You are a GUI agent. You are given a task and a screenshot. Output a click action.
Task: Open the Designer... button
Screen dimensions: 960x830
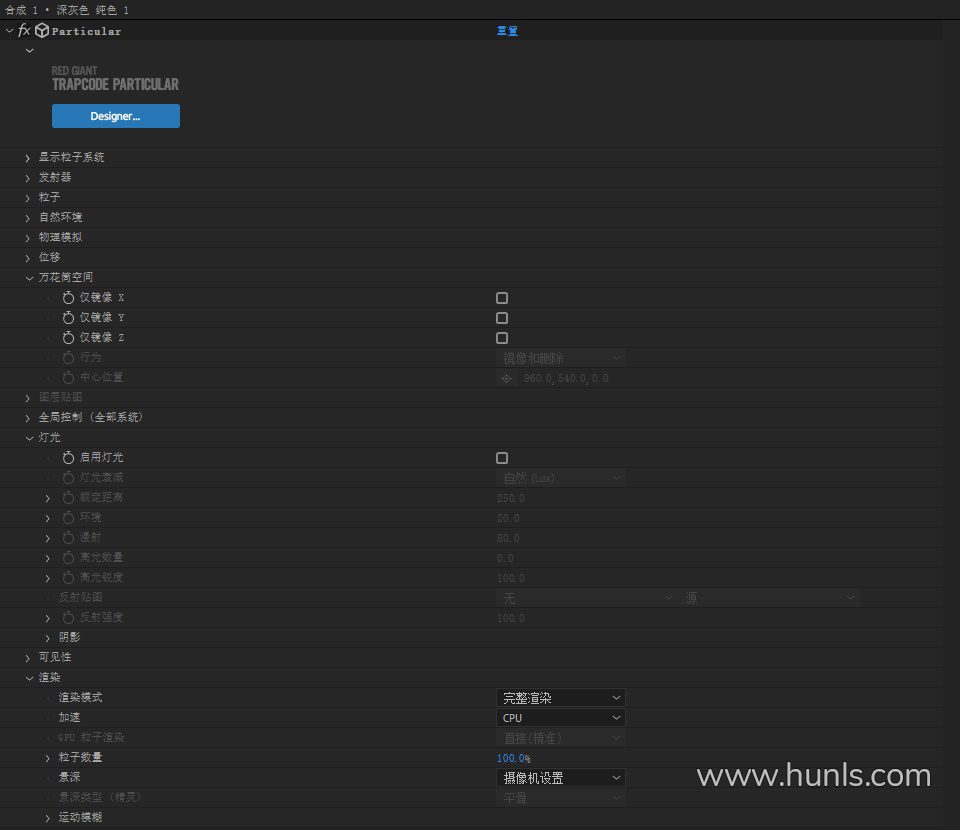[x=116, y=116]
